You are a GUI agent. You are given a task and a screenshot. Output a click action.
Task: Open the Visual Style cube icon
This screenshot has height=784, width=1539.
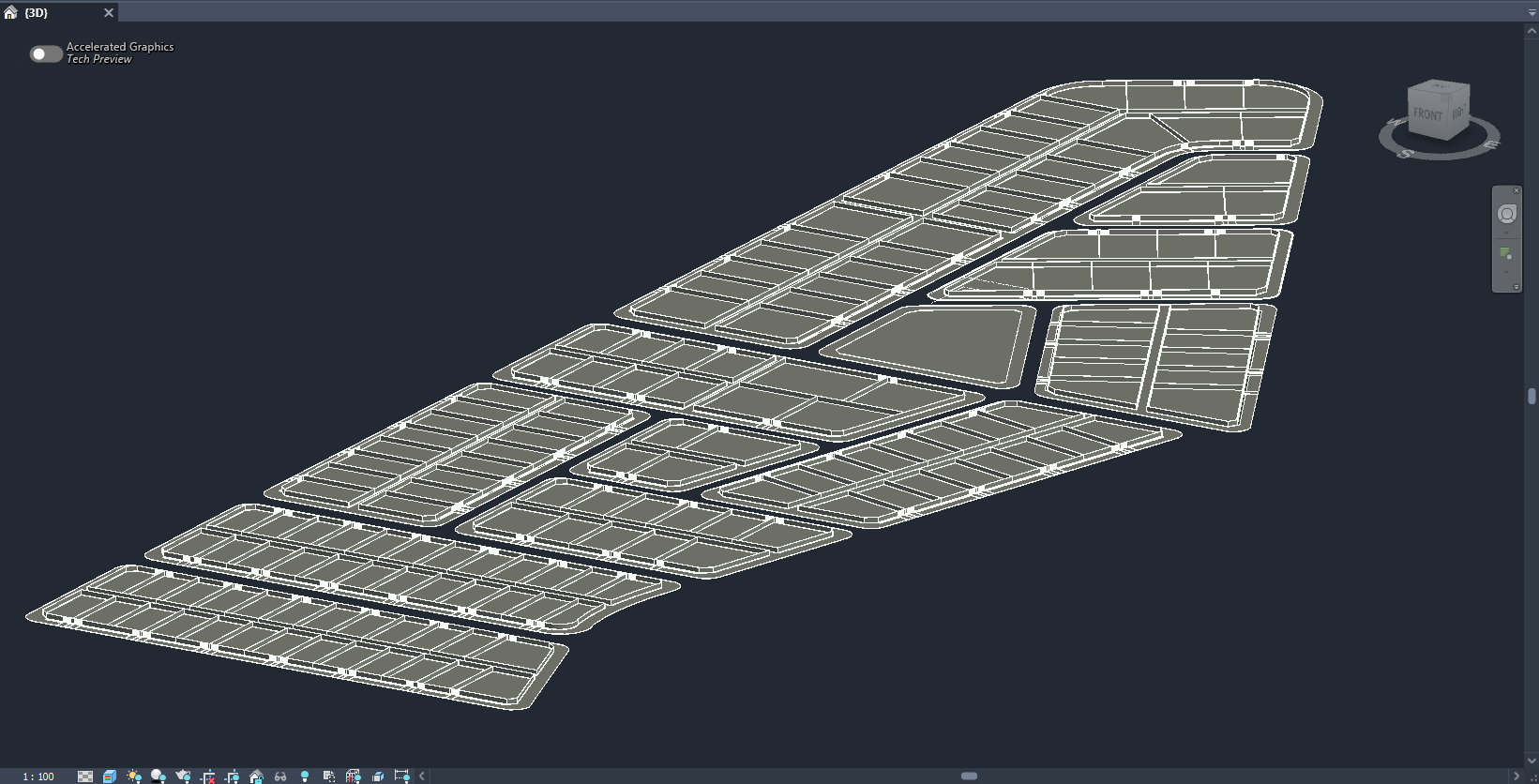(x=110, y=776)
